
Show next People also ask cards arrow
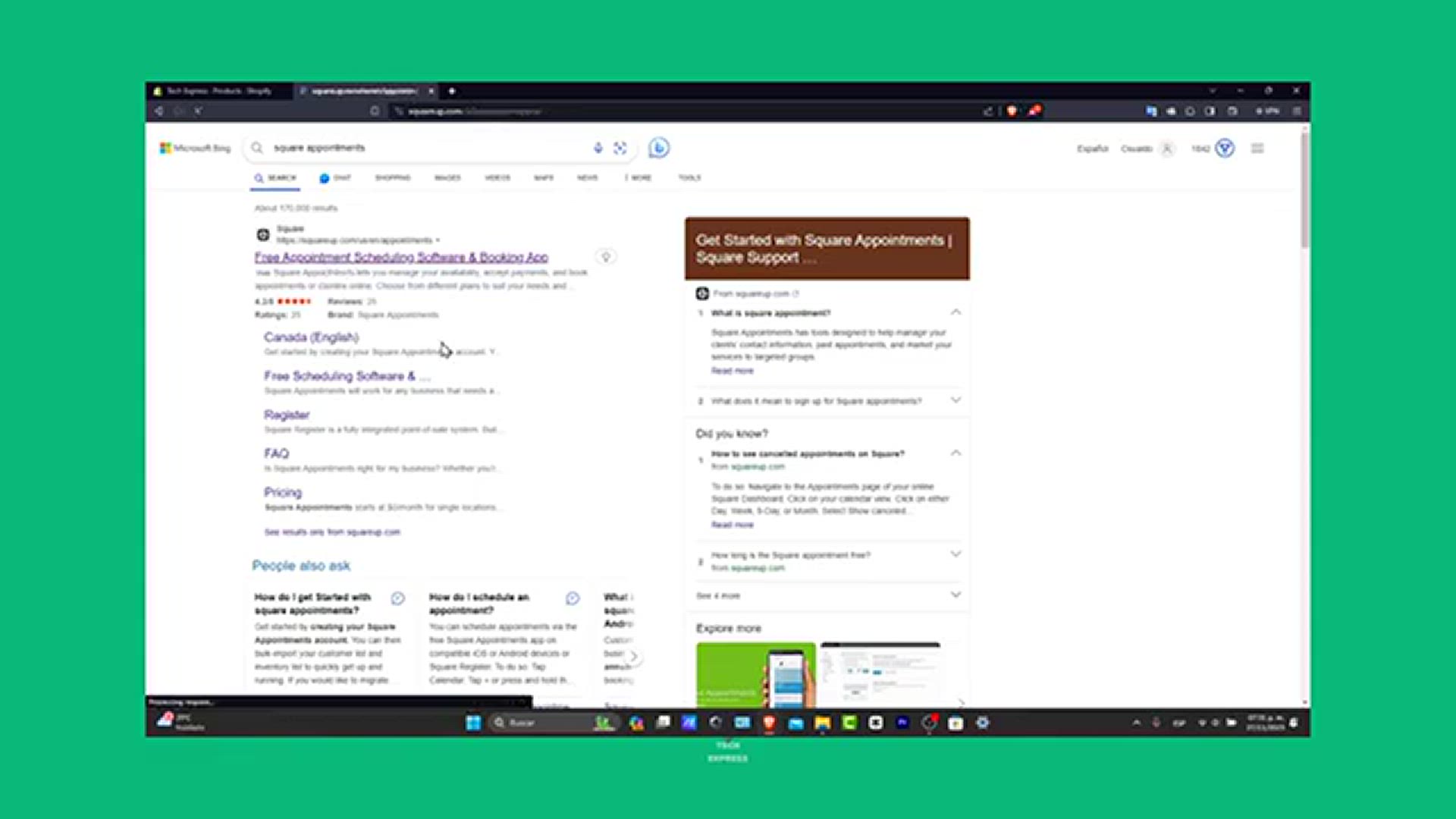pyautogui.click(x=633, y=657)
